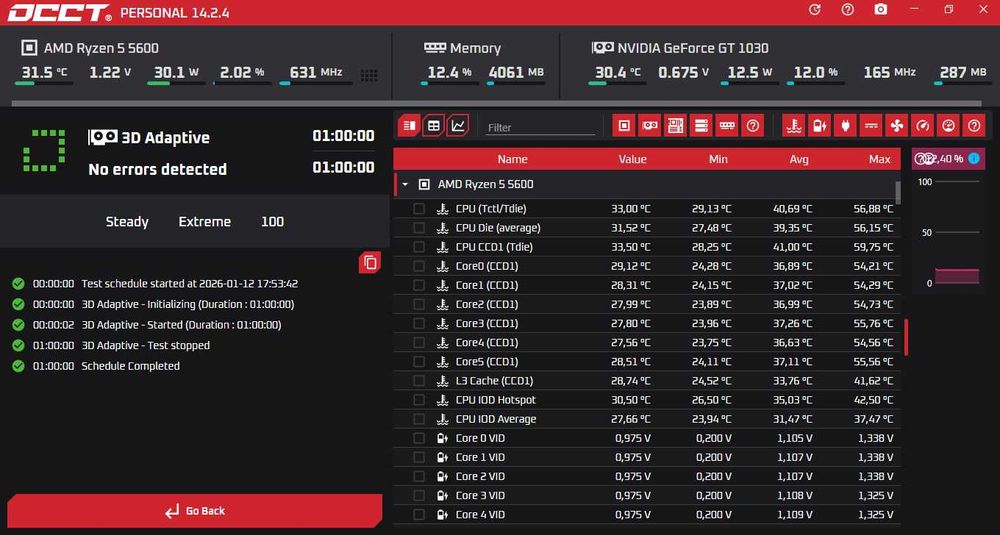Click the 59,75 °C max value
1000x535 pixels.
pos(873,247)
